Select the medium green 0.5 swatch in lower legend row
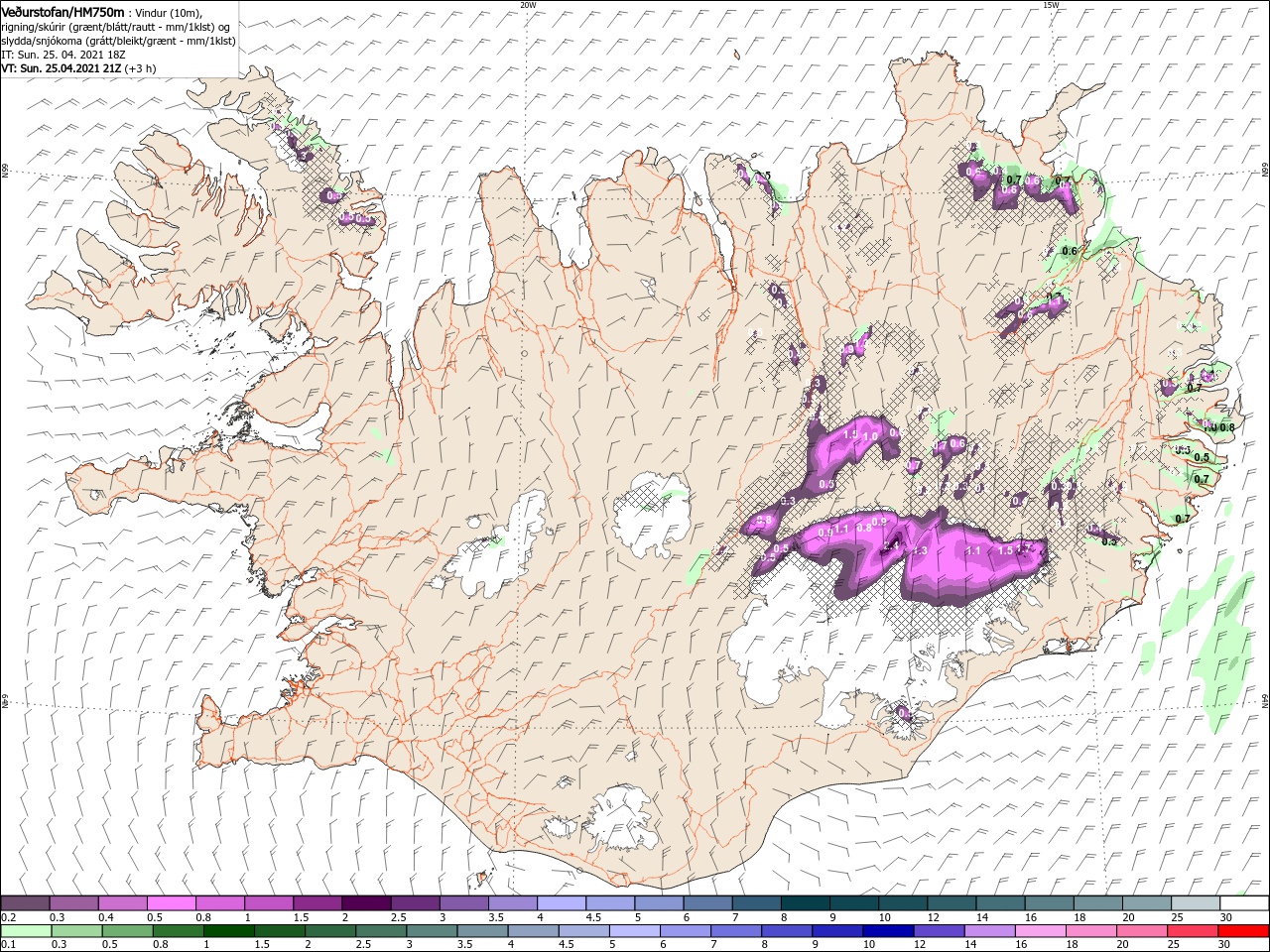Viewport: 1270px width, 952px height. [128, 931]
